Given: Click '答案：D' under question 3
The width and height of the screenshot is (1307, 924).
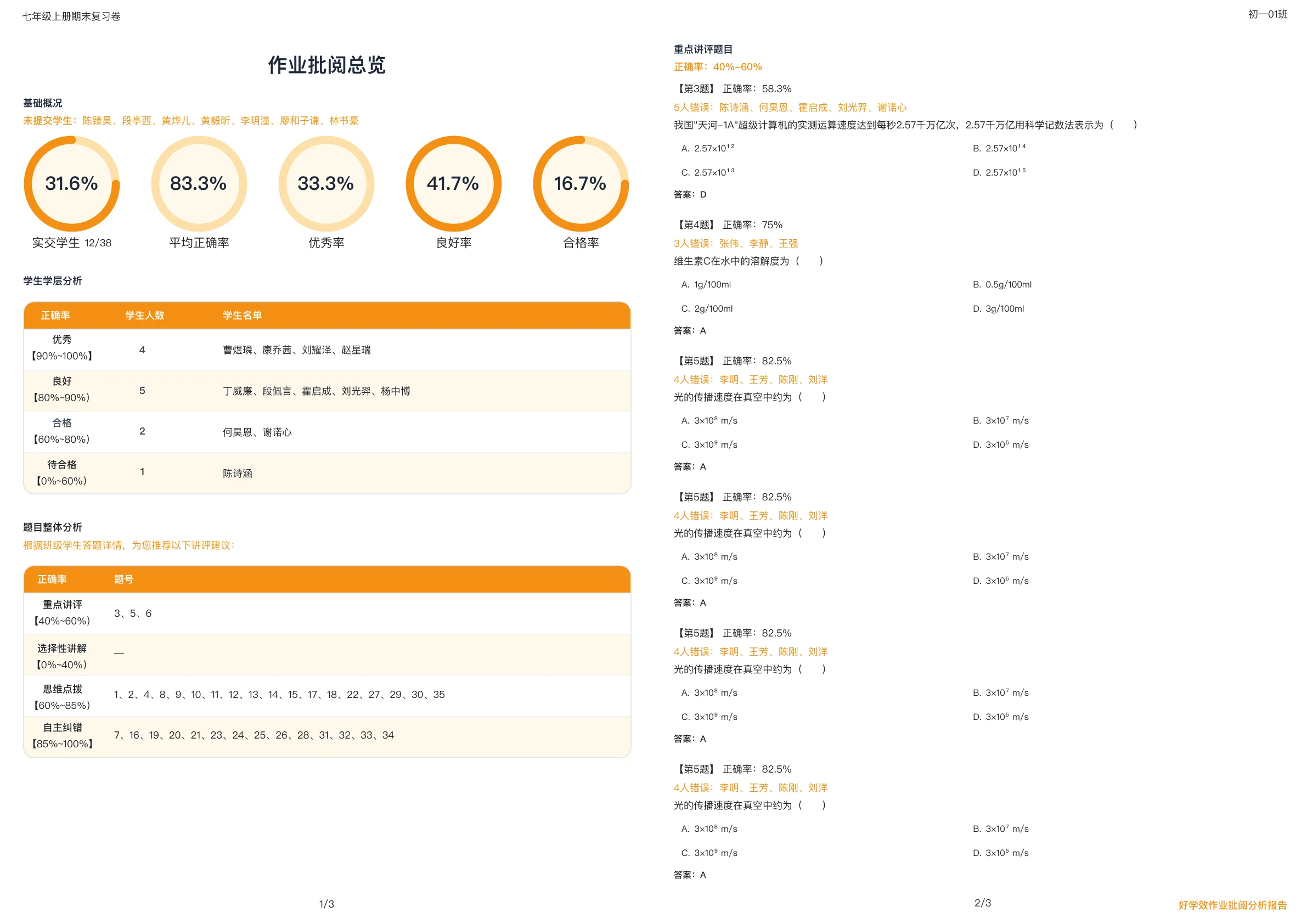Looking at the screenshot, I should click(690, 195).
